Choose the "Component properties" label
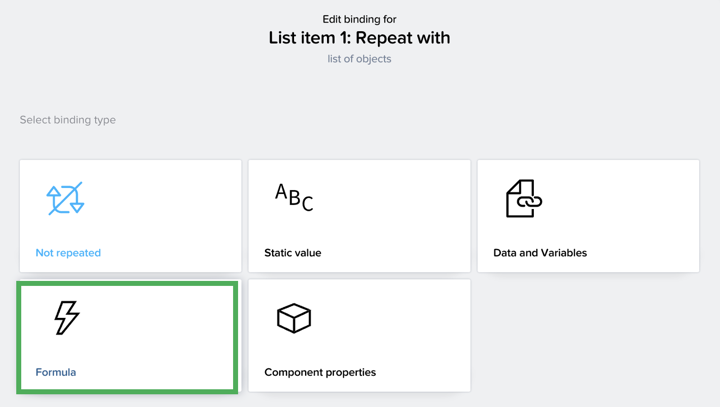 (320, 372)
